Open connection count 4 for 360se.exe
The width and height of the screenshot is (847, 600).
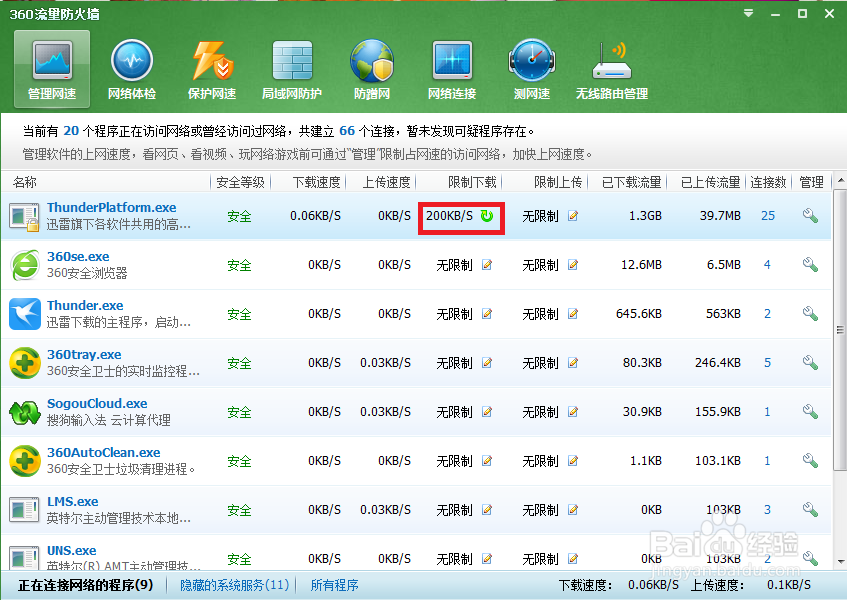[767, 265]
